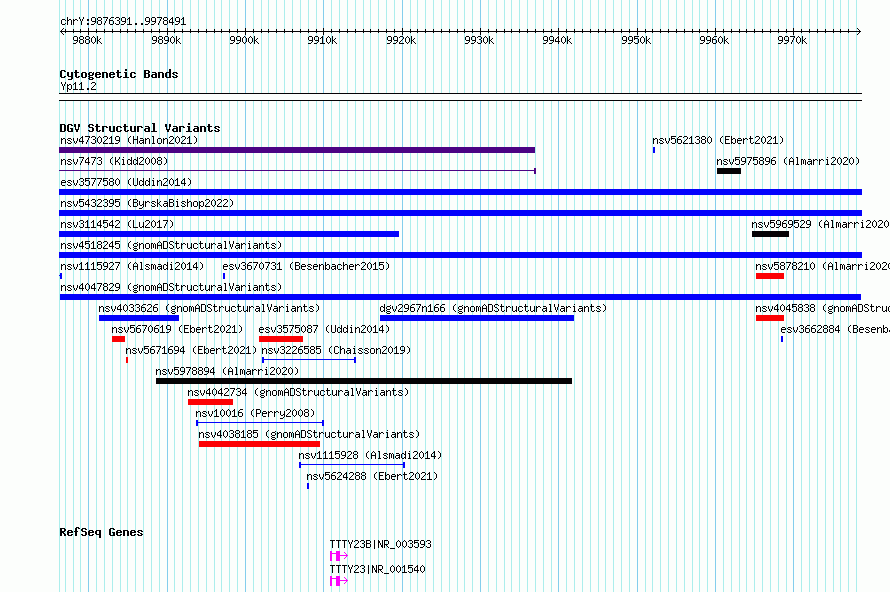Click nsv4047829 gnomAD variant label

click(171, 287)
